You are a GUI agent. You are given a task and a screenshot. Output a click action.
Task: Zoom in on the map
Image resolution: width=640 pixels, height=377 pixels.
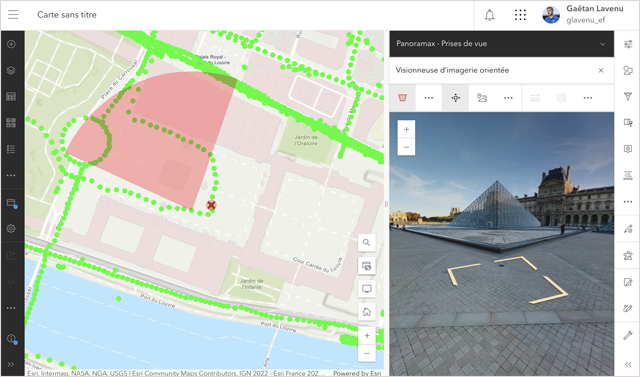[367, 335]
